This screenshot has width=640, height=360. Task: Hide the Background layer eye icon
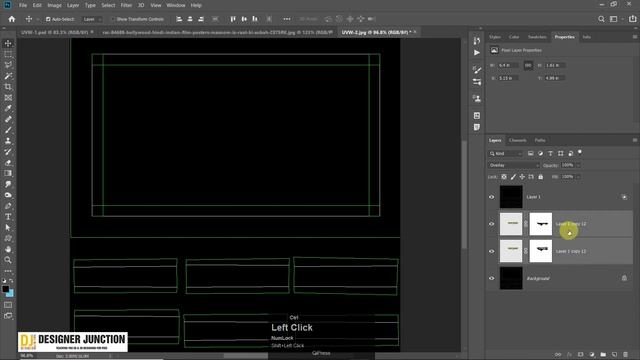pyautogui.click(x=491, y=278)
